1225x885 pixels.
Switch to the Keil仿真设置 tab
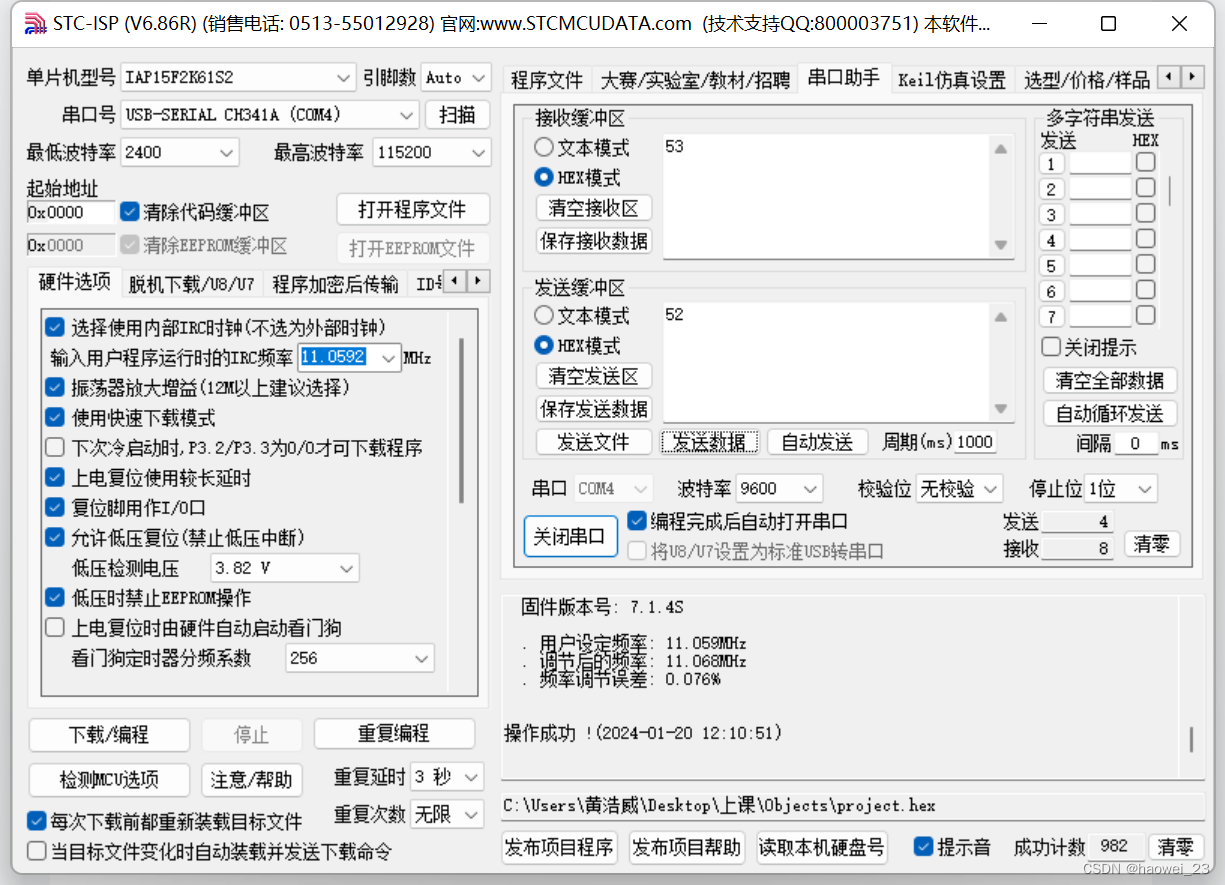pyautogui.click(x=952, y=80)
